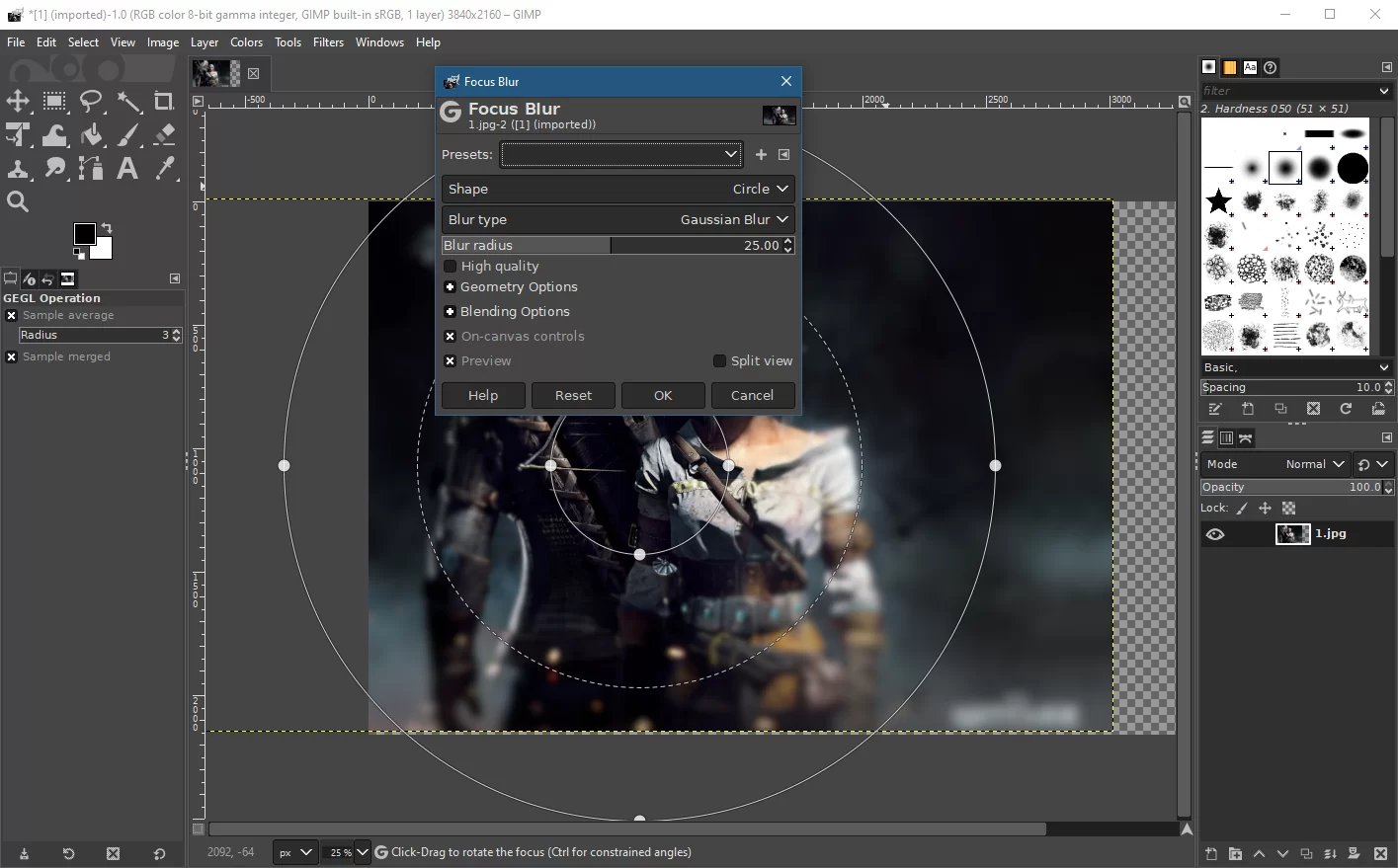
Task: Open layer Mode dropdown showing Normal
Action: click(1275, 464)
